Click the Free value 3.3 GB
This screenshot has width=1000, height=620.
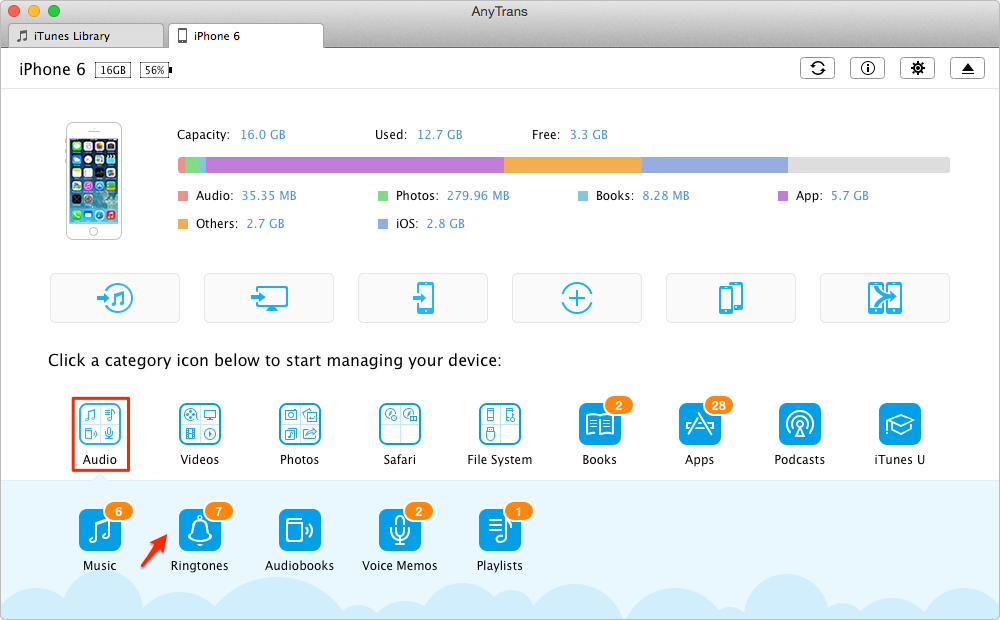[589, 135]
